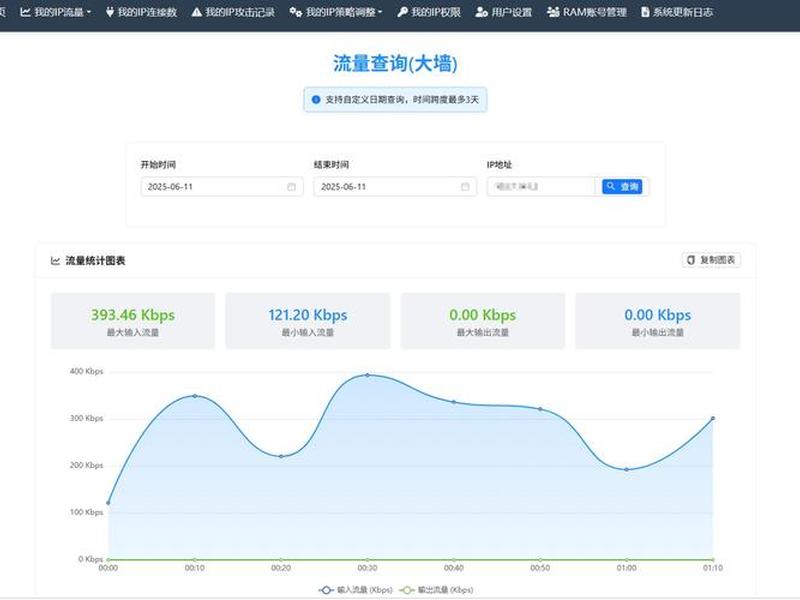
Task: Click the 400 Kbps axis label
Action: coord(86,371)
